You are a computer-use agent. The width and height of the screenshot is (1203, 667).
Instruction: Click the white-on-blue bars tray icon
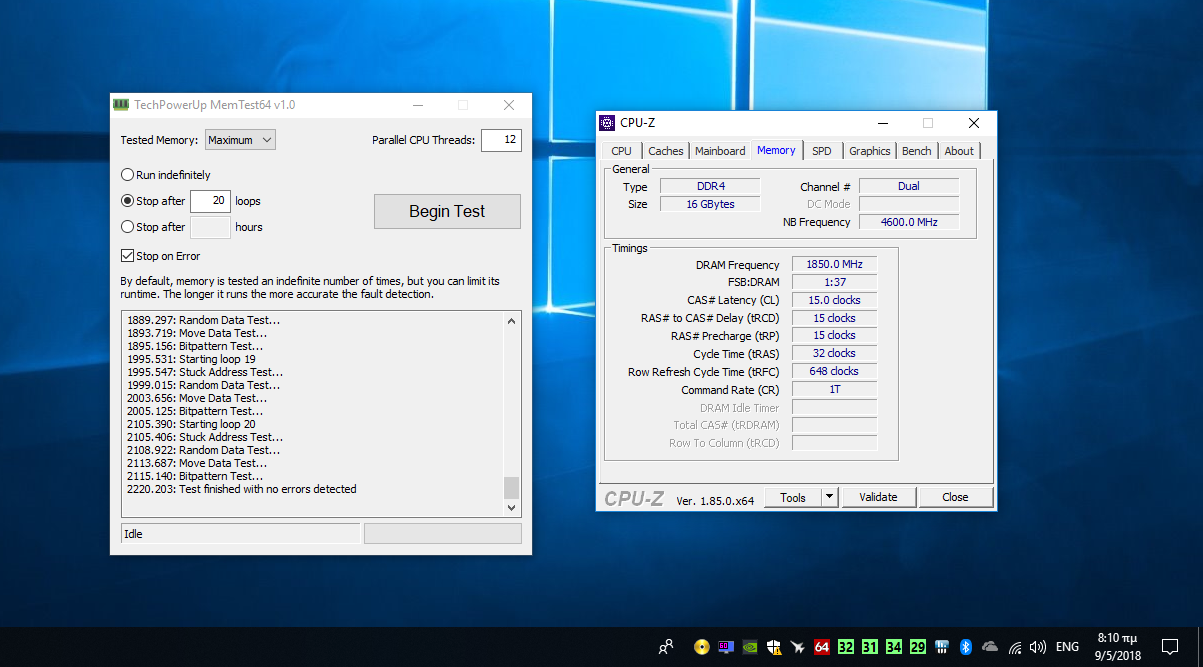coord(942,646)
